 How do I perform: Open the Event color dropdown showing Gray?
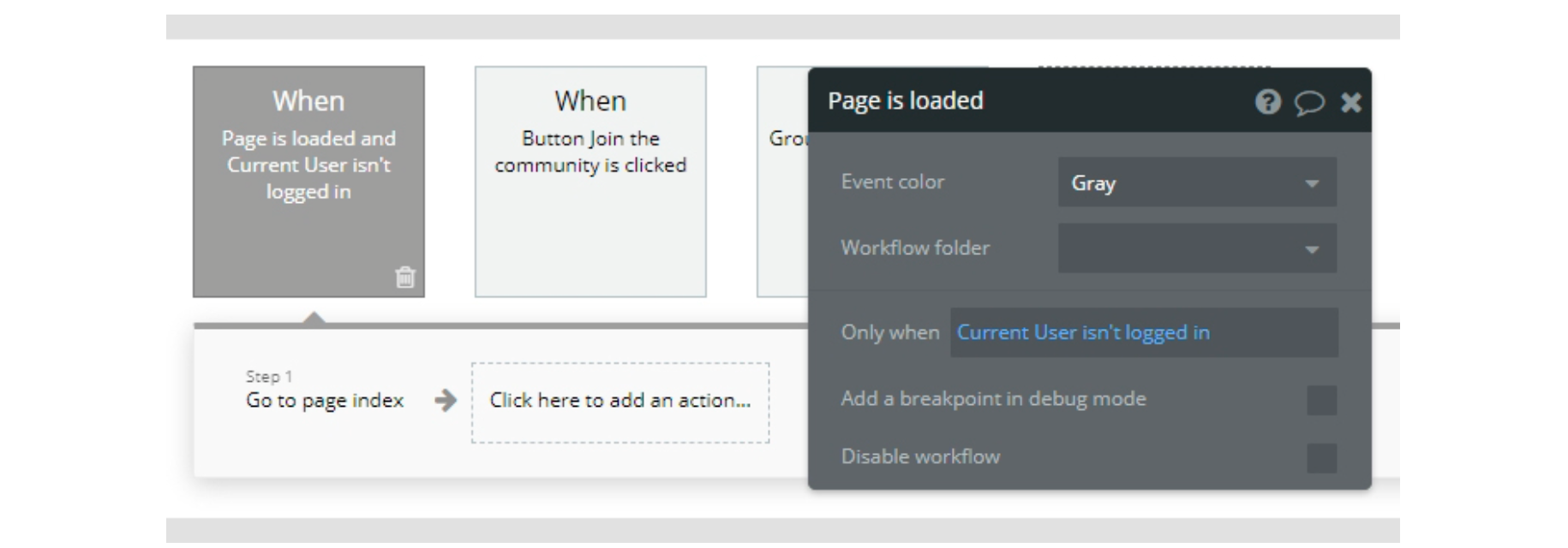click(x=1196, y=182)
